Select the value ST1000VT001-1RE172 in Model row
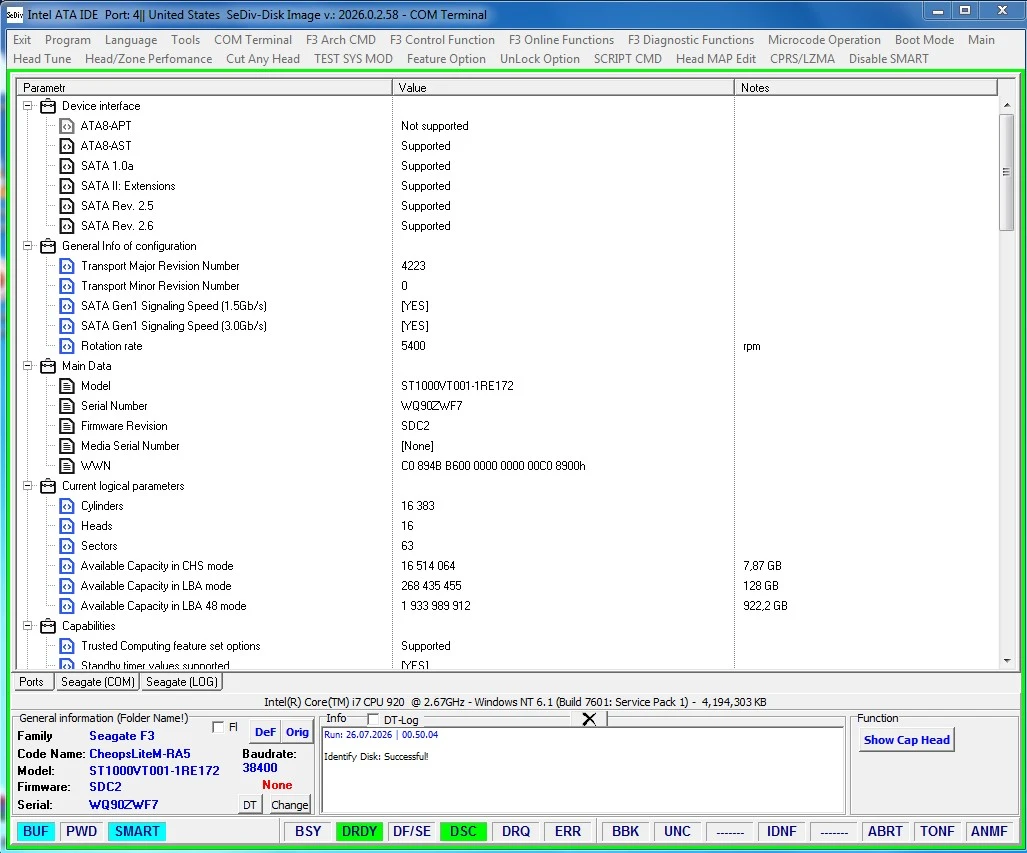The width and height of the screenshot is (1027, 853). point(457,386)
